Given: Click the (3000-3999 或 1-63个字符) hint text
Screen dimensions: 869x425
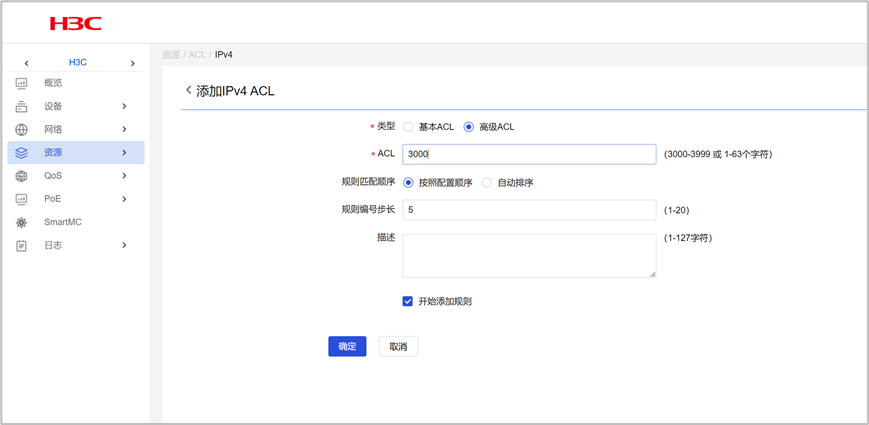Looking at the screenshot, I should click(x=718, y=155).
